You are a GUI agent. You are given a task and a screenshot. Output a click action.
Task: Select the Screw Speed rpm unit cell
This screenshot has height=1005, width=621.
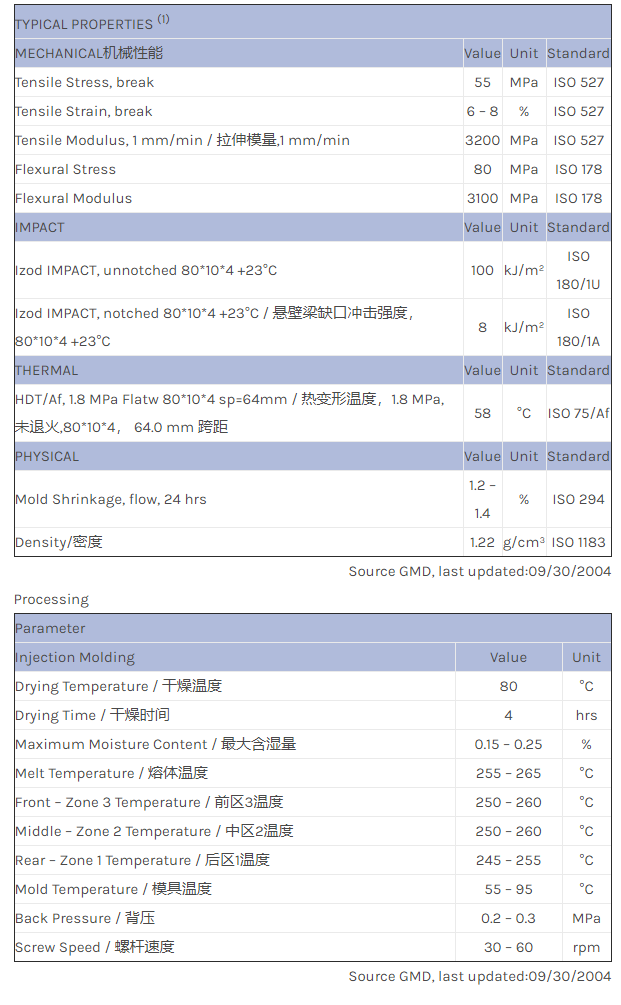coord(586,947)
